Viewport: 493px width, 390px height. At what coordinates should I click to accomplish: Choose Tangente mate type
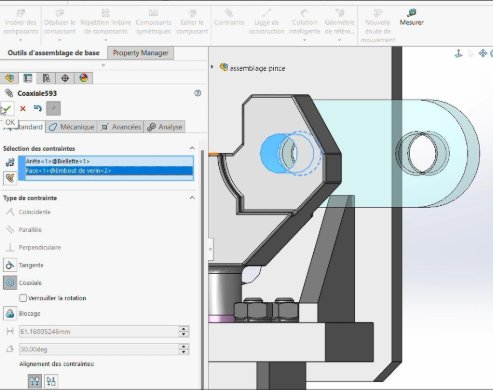pos(24,265)
